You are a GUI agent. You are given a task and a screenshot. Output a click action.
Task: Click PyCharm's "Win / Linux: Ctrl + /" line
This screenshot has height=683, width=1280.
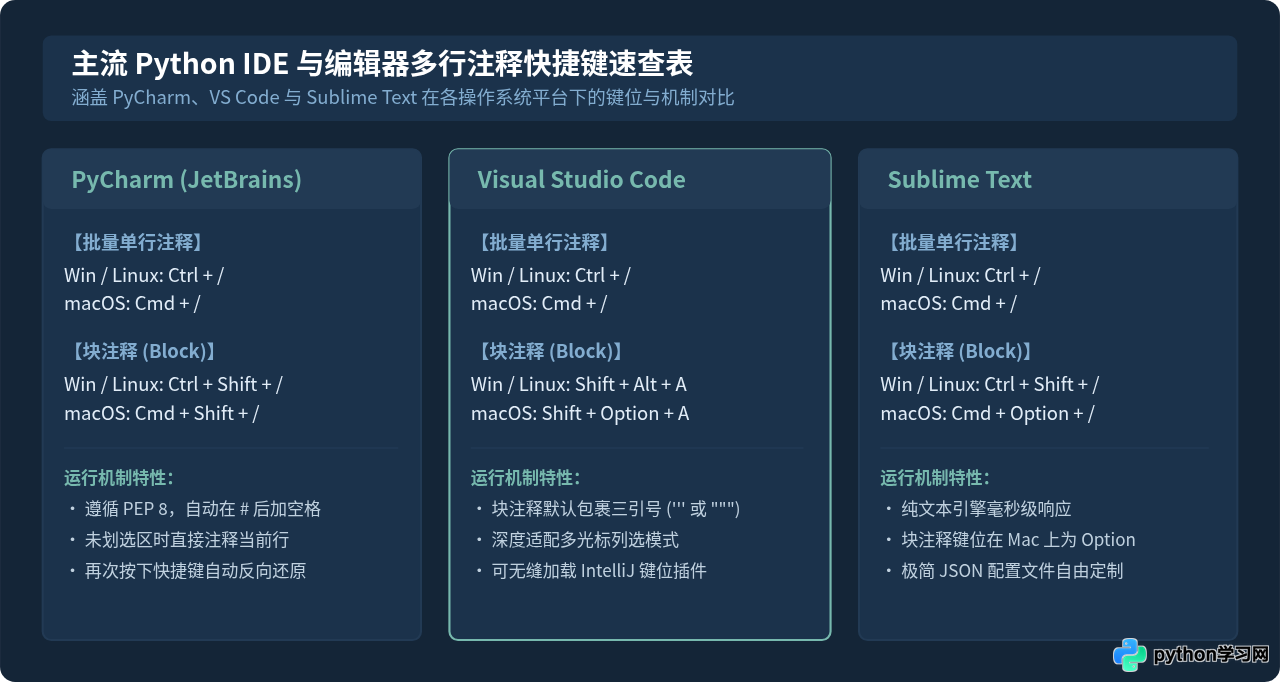(x=144, y=275)
